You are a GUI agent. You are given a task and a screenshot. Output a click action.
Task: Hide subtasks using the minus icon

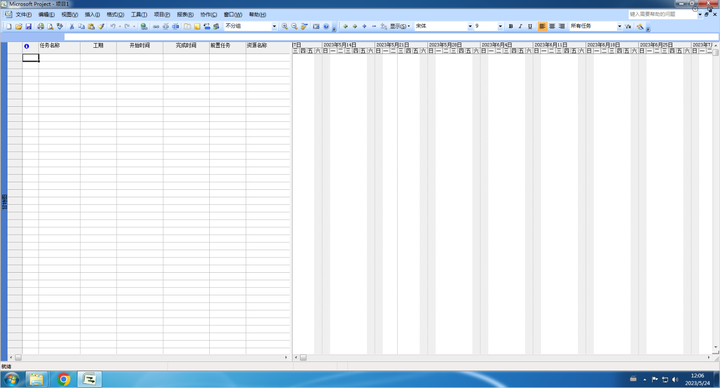374,27
